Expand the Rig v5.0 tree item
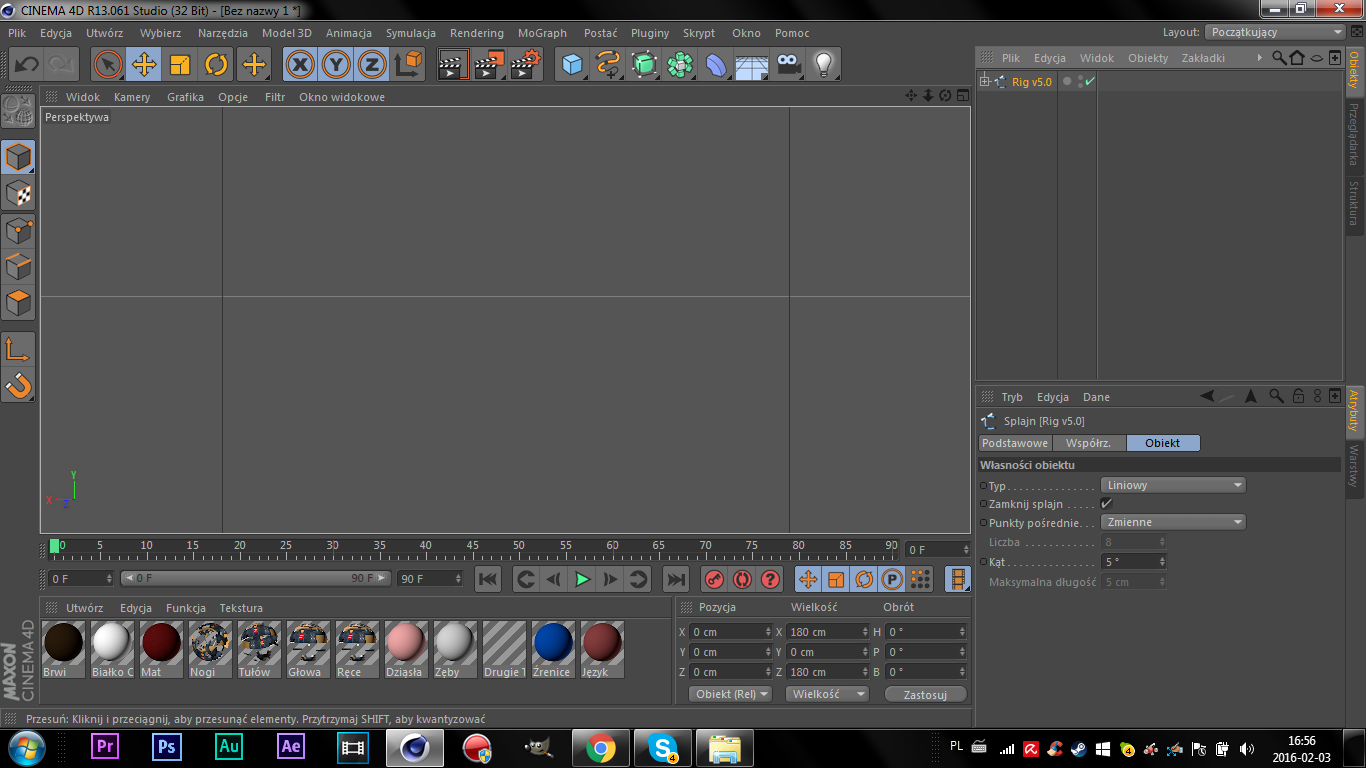Image resolution: width=1366 pixels, height=768 pixels. pos(985,82)
